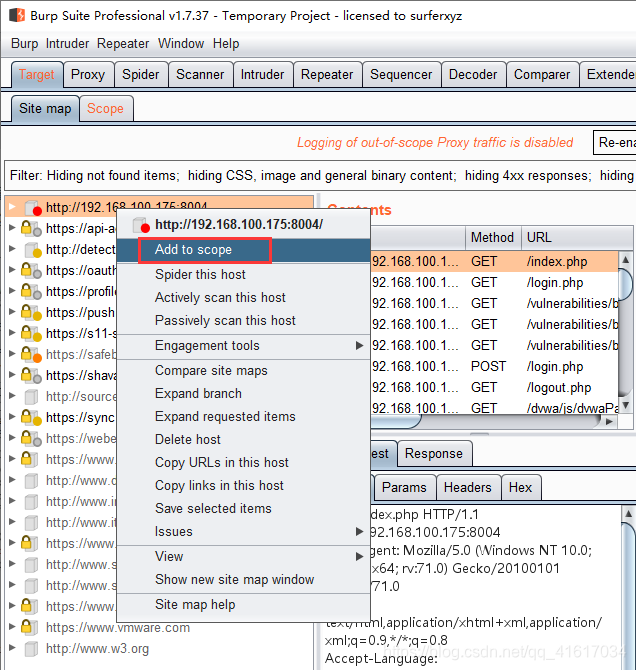
Task: Switch to the Scanner tab
Action: coord(200,75)
